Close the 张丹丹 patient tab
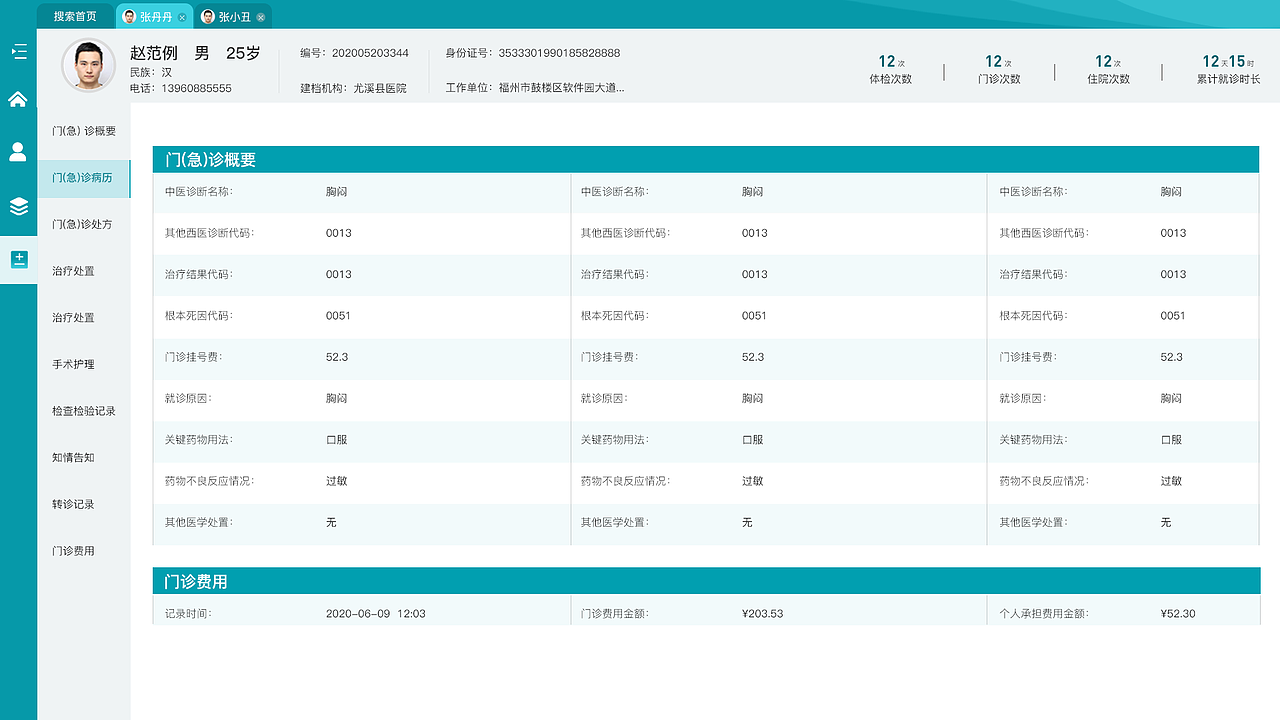The height and width of the screenshot is (720, 1280). (x=183, y=16)
